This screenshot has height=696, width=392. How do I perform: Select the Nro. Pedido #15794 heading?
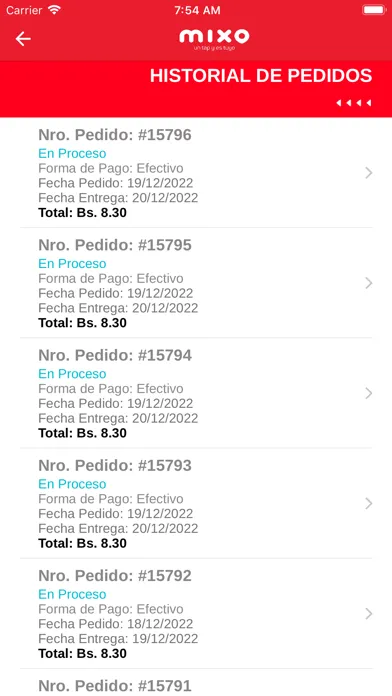[115, 355]
